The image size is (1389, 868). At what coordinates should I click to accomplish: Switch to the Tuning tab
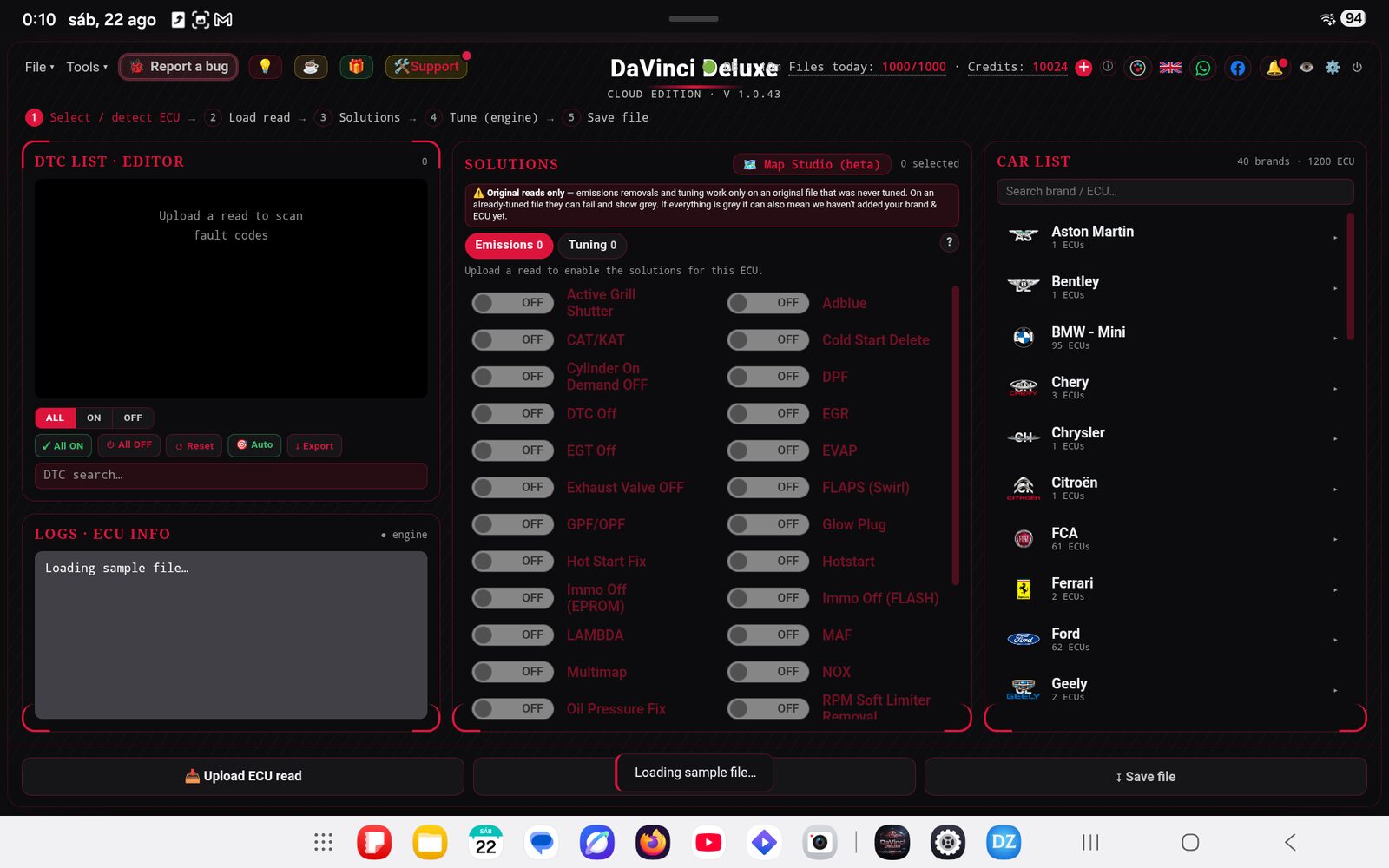click(x=592, y=245)
